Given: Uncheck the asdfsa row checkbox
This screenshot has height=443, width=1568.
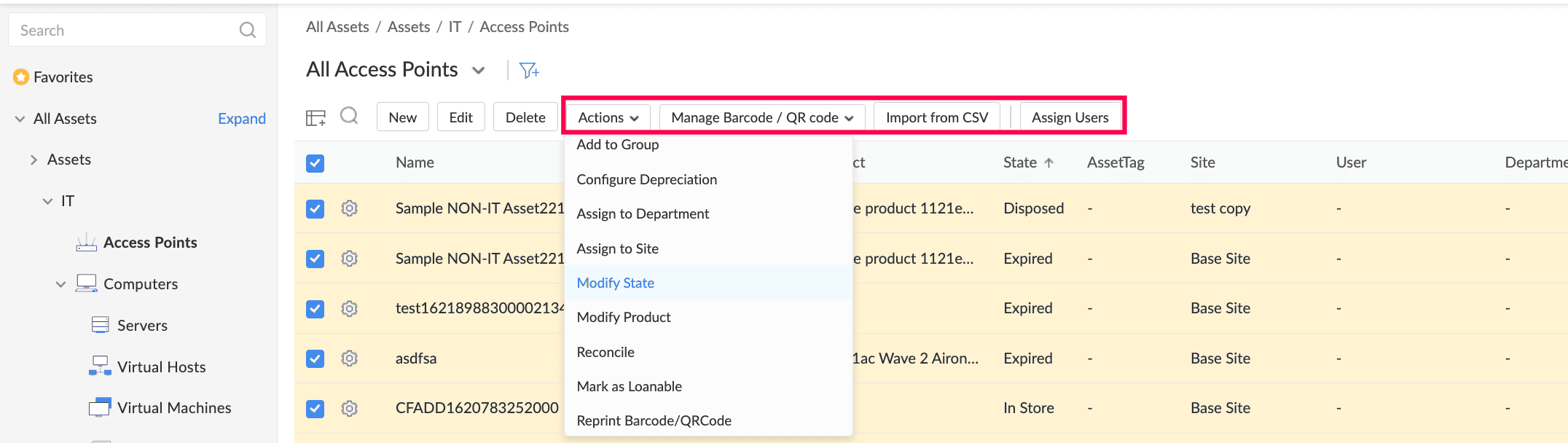Looking at the screenshot, I should point(315,358).
